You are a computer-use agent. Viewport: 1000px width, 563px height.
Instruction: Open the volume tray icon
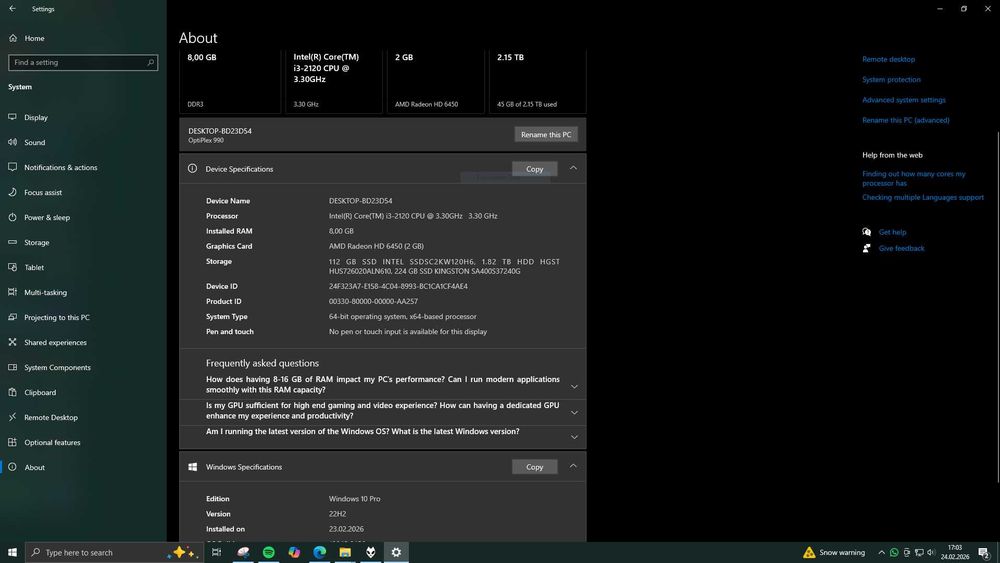click(x=931, y=553)
